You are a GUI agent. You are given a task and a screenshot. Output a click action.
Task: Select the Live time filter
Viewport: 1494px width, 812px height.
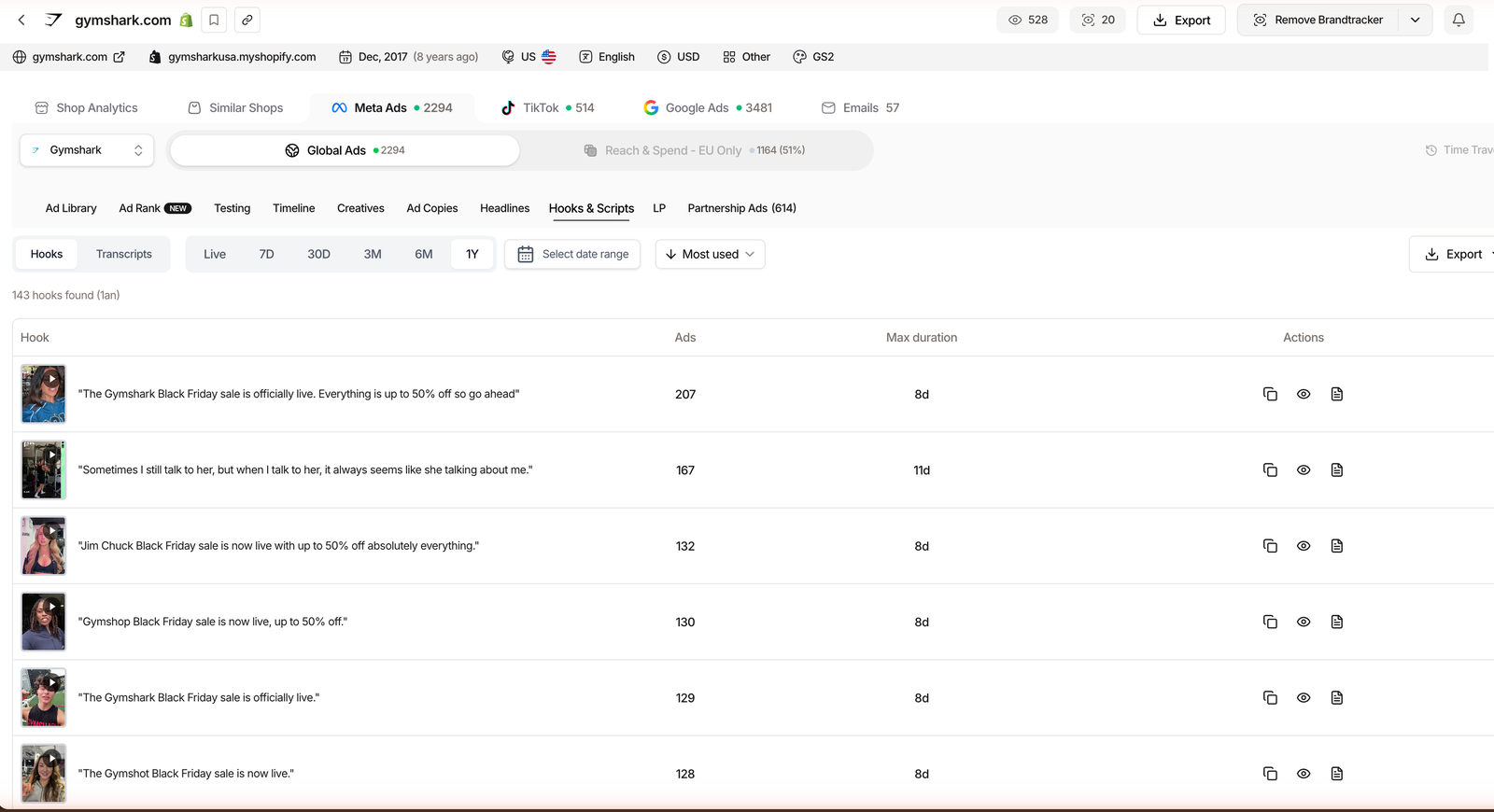pyautogui.click(x=215, y=254)
